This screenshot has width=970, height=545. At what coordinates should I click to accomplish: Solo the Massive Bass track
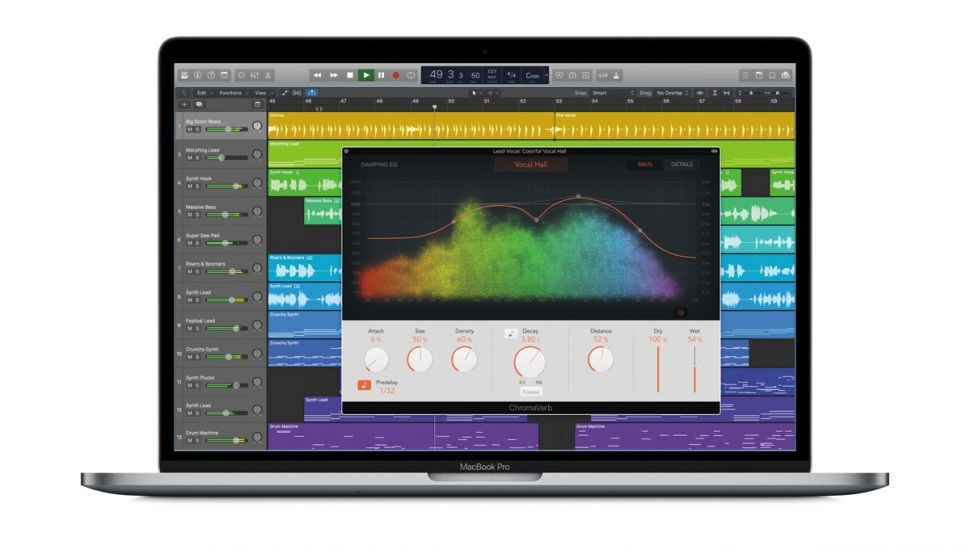pos(197,215)
